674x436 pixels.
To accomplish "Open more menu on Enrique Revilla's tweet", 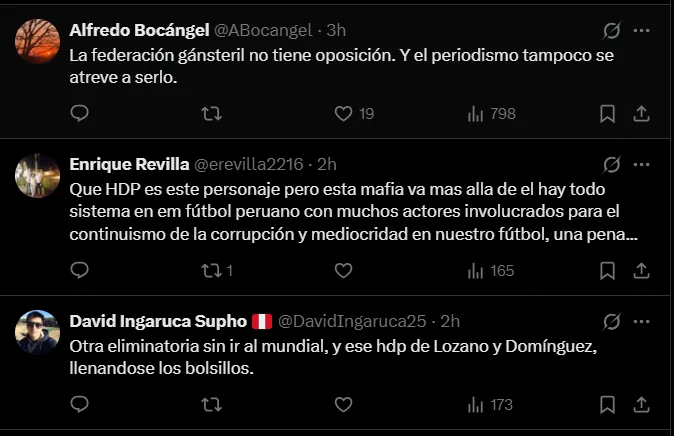I will point(643,163).
